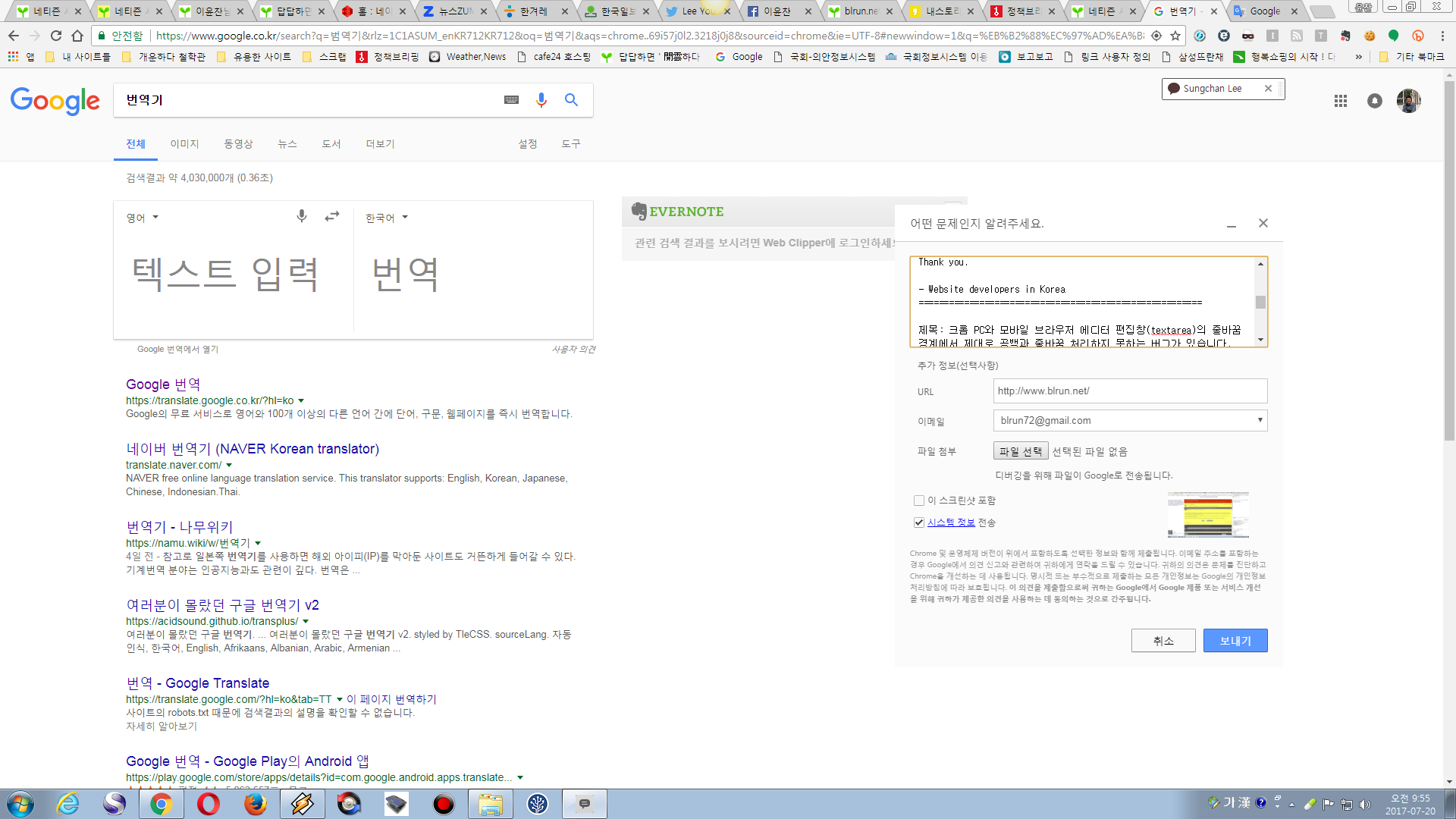Viewport: 1456px width, 819px height.
Task: Minimize the feedback dialog
Action: pyautogui.click(x=1232, y=224)
